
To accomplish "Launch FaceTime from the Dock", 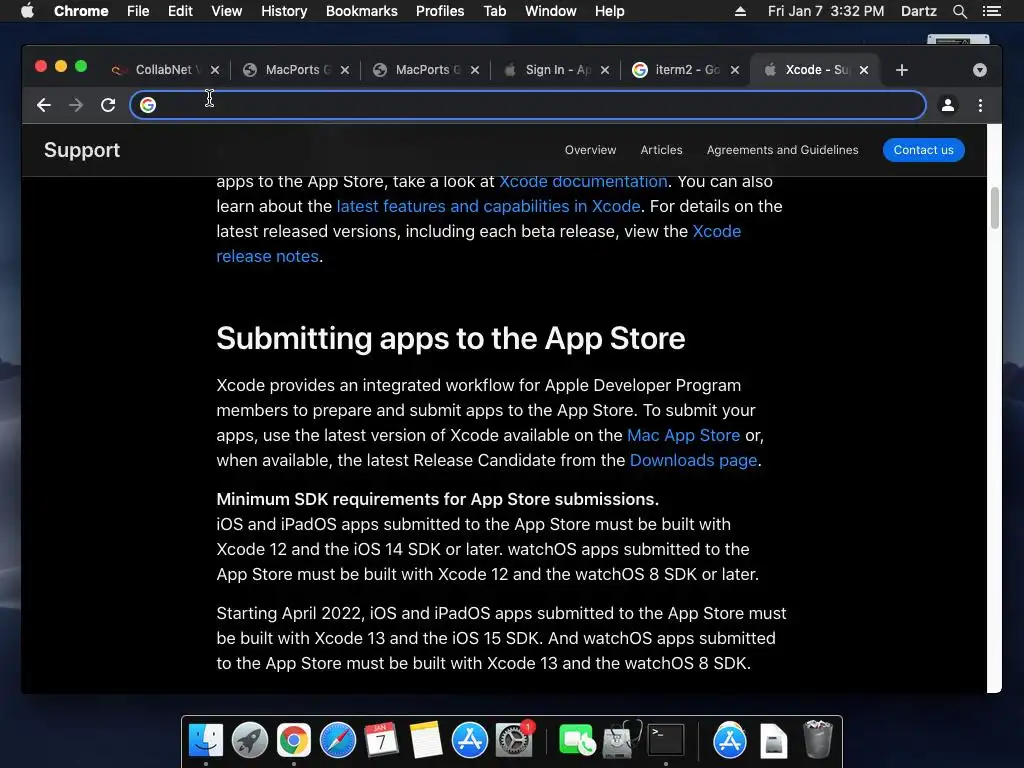I will (577, 740).
